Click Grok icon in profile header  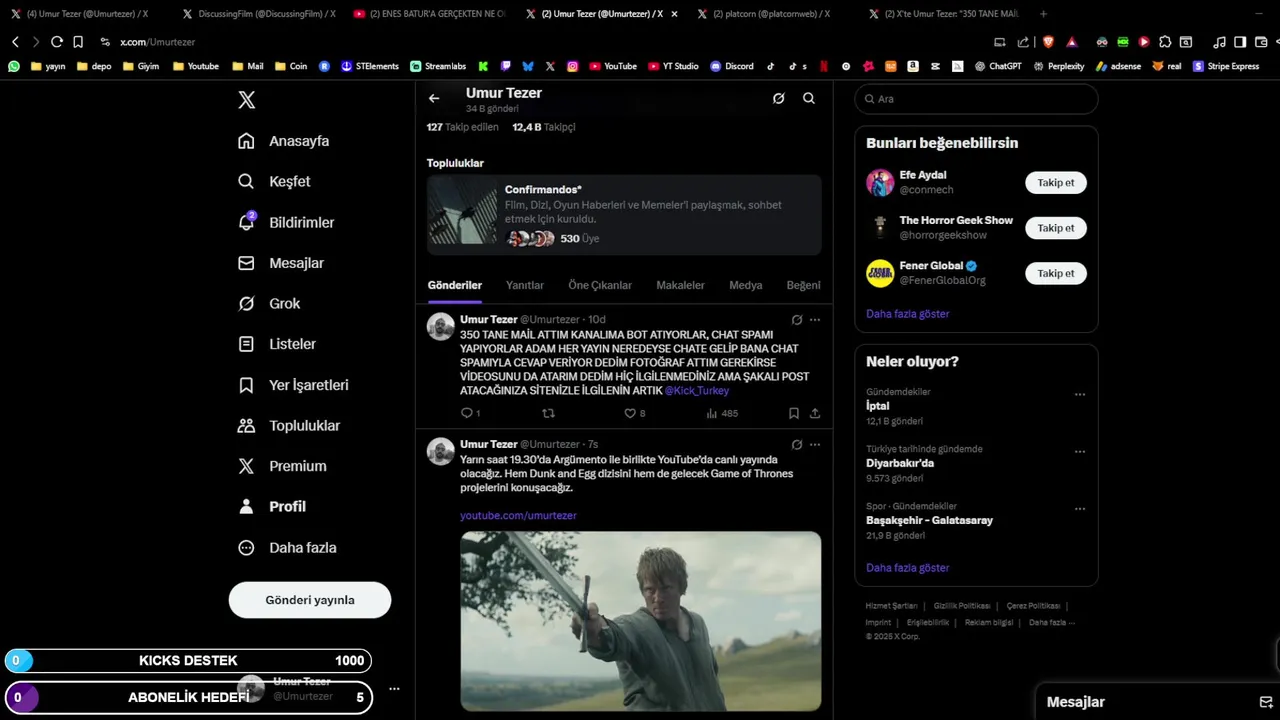click(778, 98)
